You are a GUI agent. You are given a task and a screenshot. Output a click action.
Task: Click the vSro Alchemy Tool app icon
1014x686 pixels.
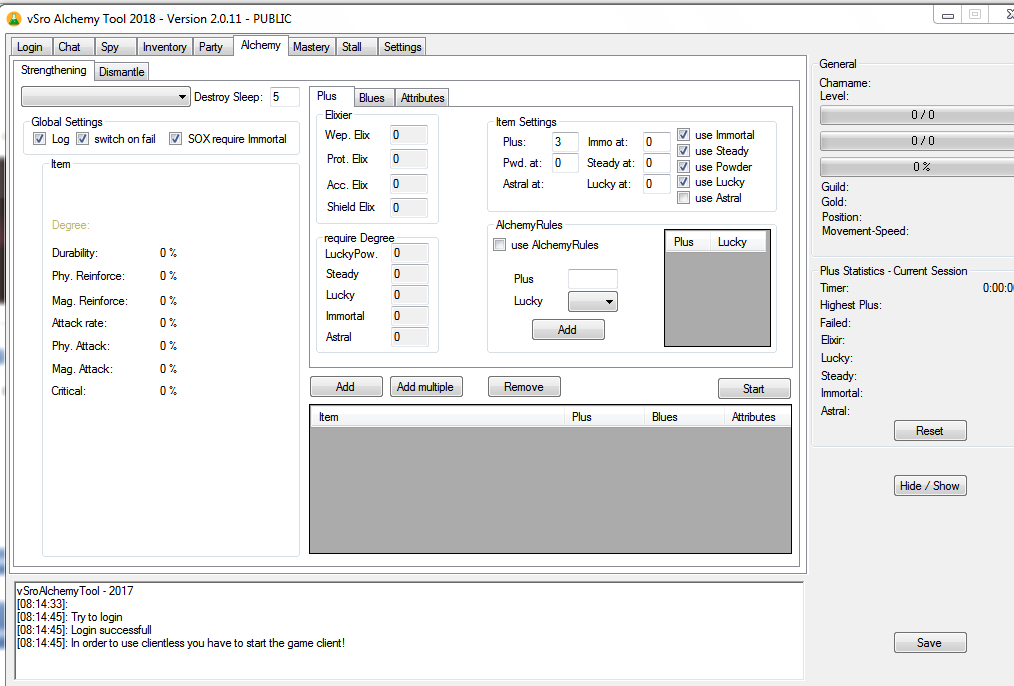[x=14, y=19]
